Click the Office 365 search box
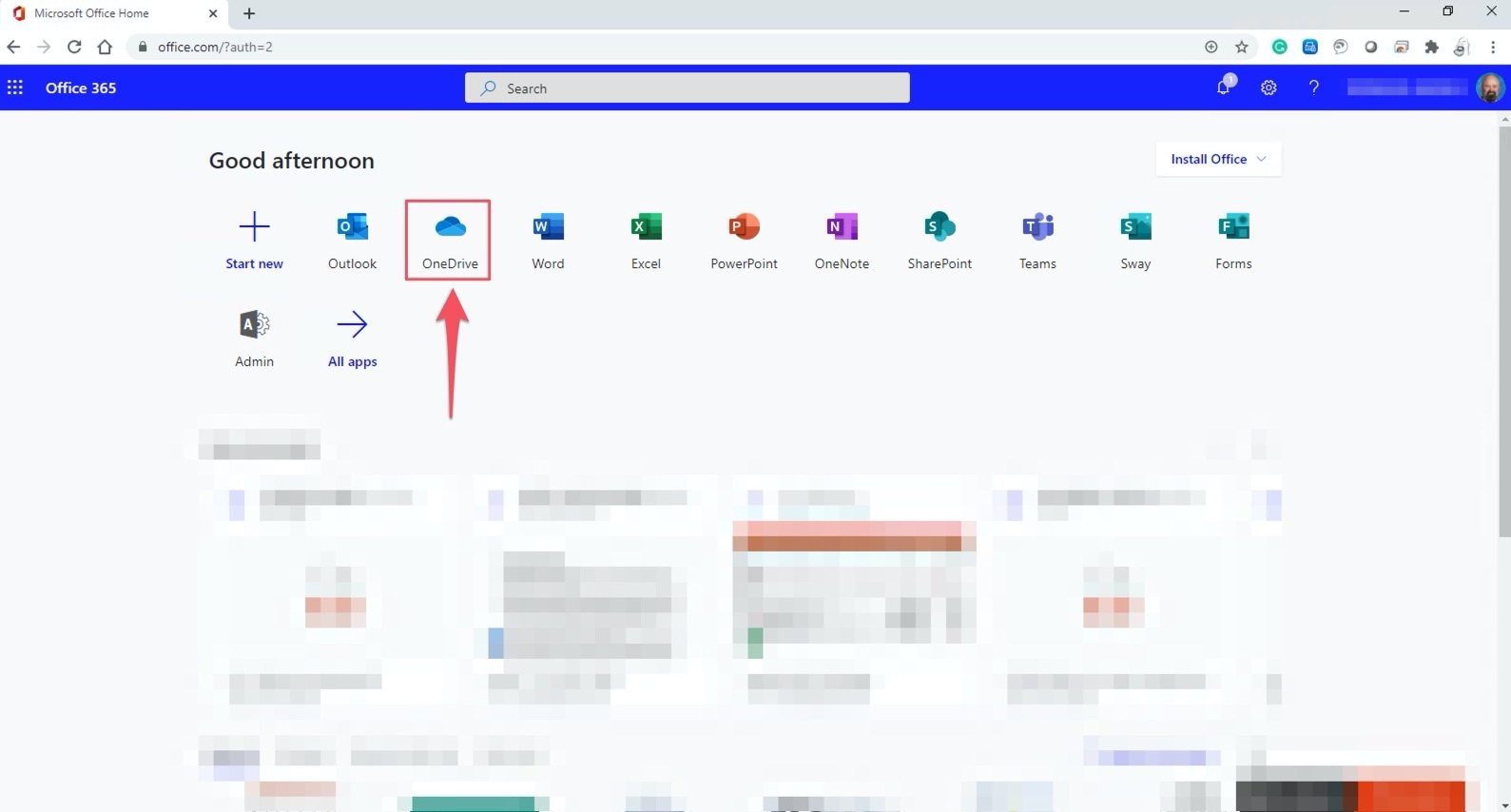The image size is (1511, 812). coord(687,87)
